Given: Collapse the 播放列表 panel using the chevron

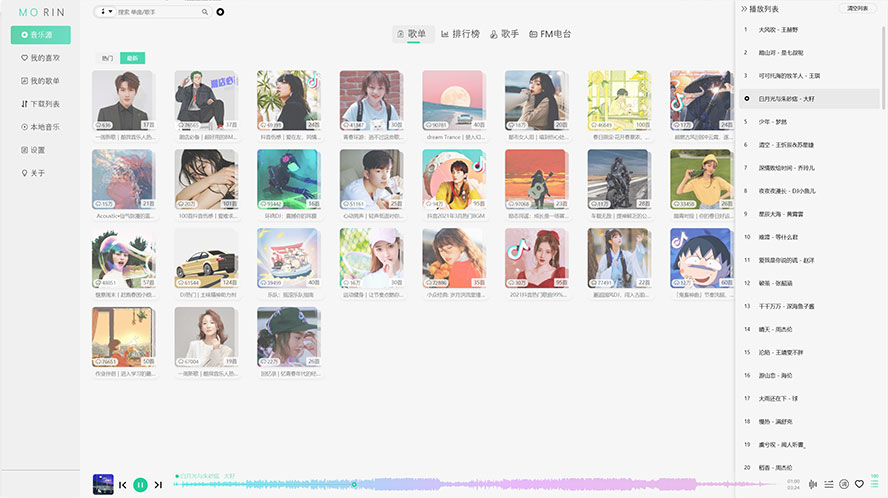Looking at the screenshot, I should pos(743,8).
